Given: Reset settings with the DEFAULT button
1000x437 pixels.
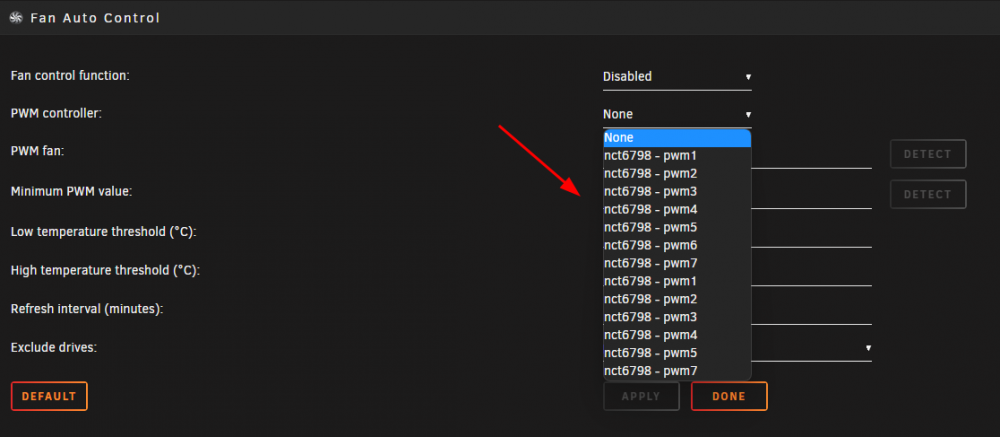Looking at the screenshot, I should coord(49,396).
